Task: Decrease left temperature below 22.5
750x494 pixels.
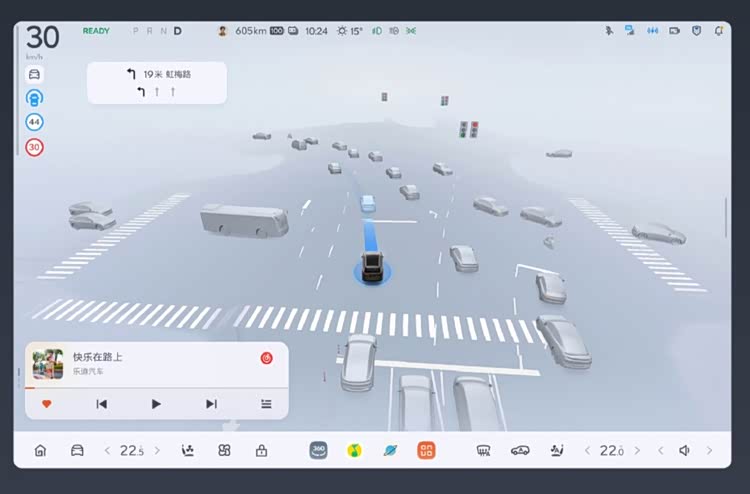Action: point(108,451)
